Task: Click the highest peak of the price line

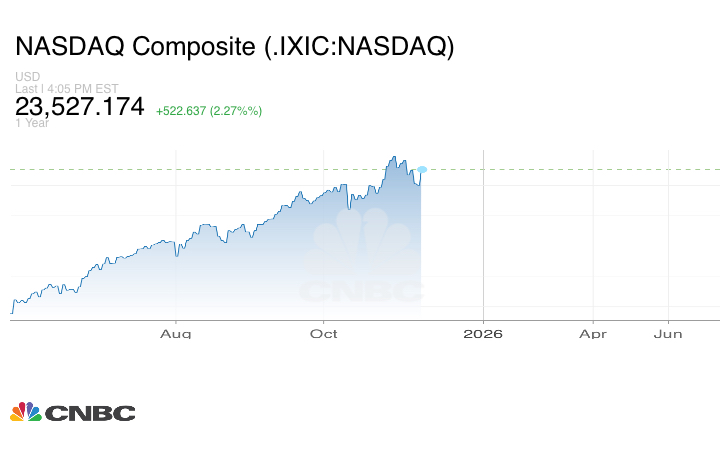Action: tap(394, 157)
